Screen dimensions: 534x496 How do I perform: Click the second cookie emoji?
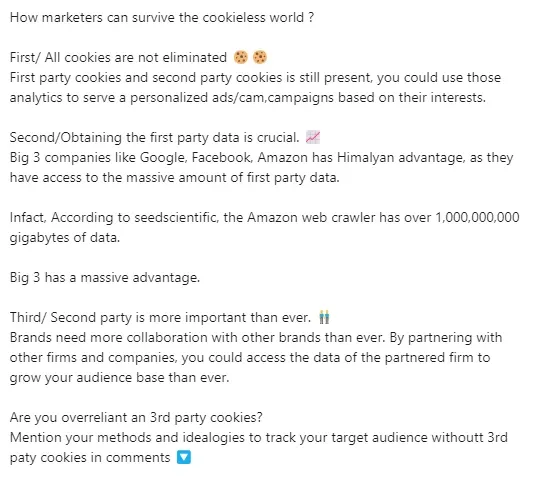tap(260, 57)
